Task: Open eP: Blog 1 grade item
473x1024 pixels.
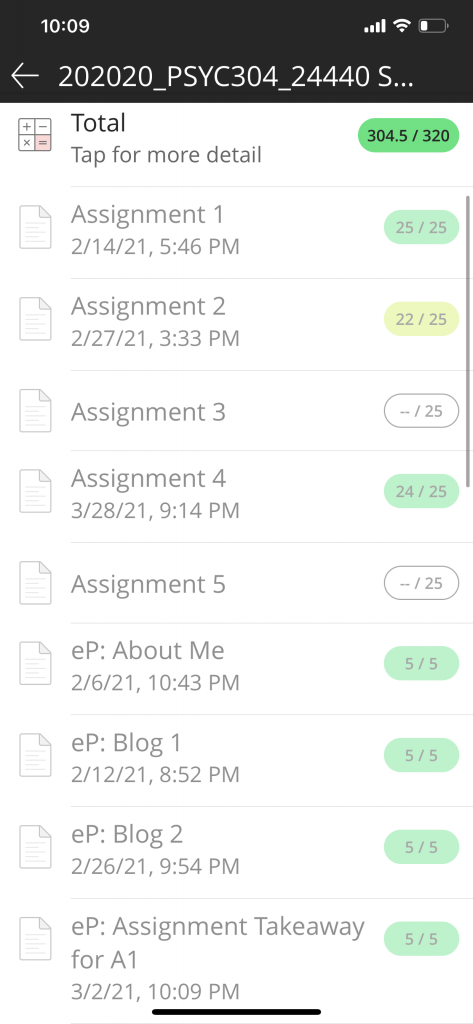Action: pyautogui.click(x=236, y=761)
